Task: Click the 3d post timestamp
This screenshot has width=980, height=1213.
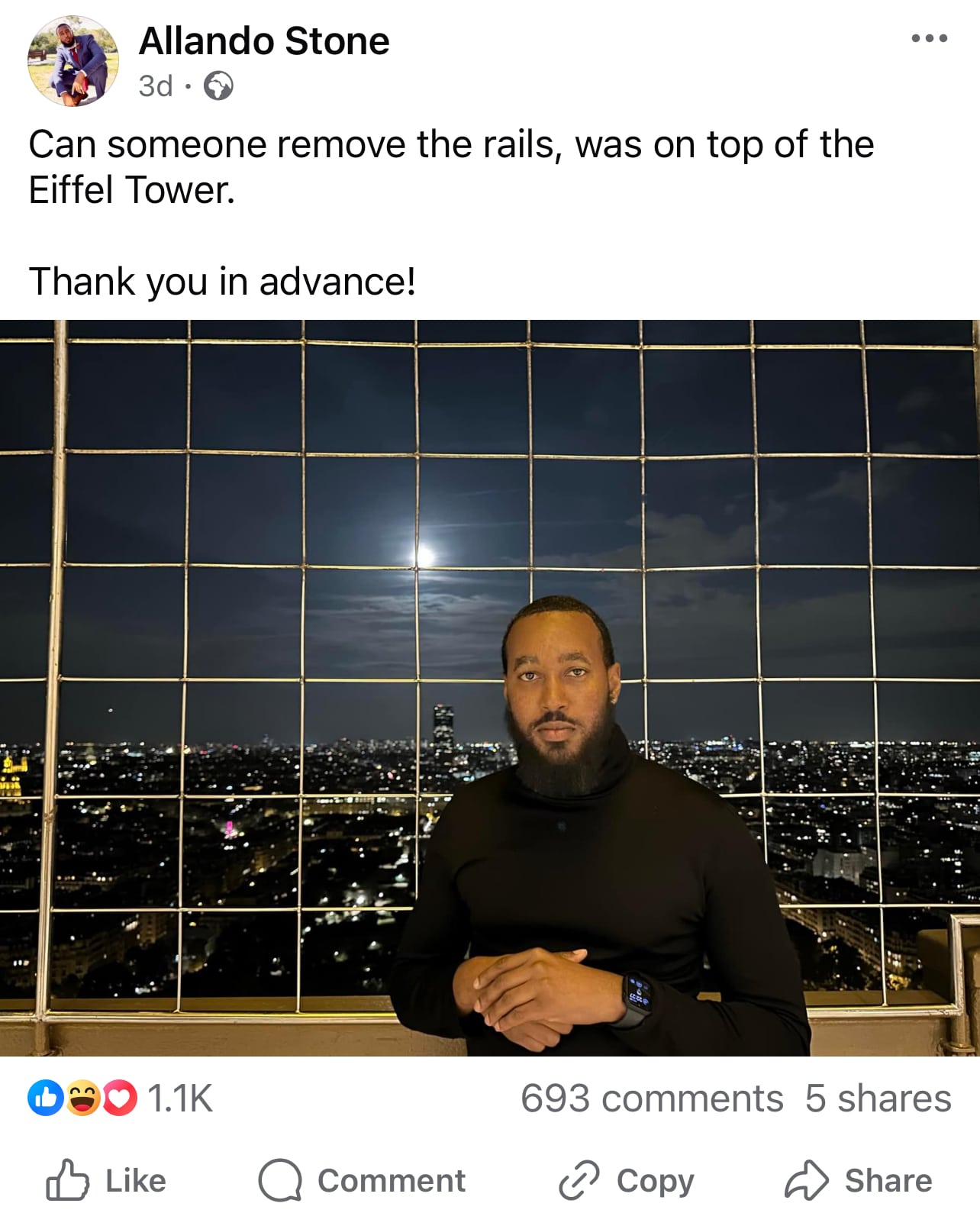Action: click(156, 86)
